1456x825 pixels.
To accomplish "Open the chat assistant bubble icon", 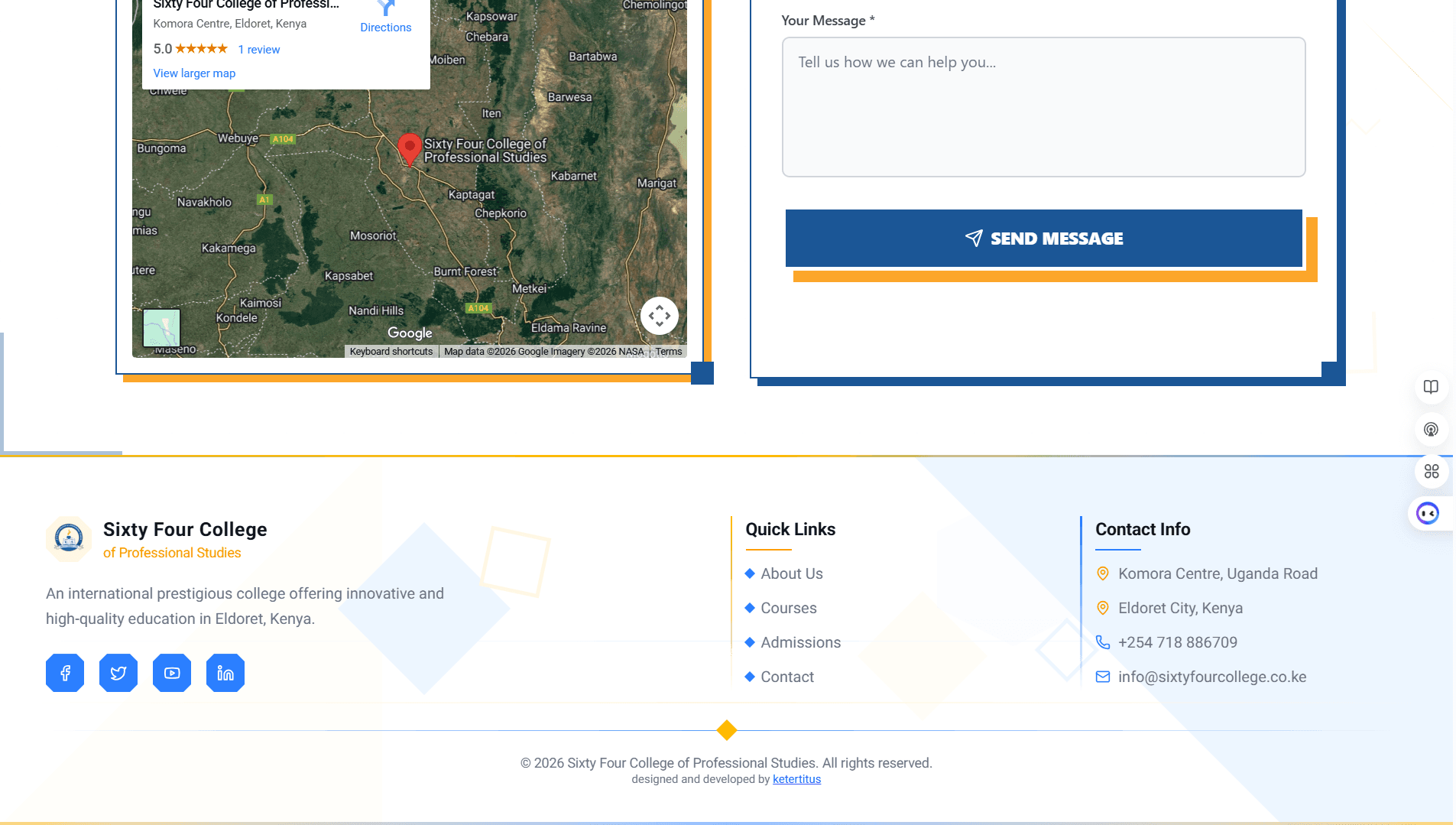I will pos(1427,513).
